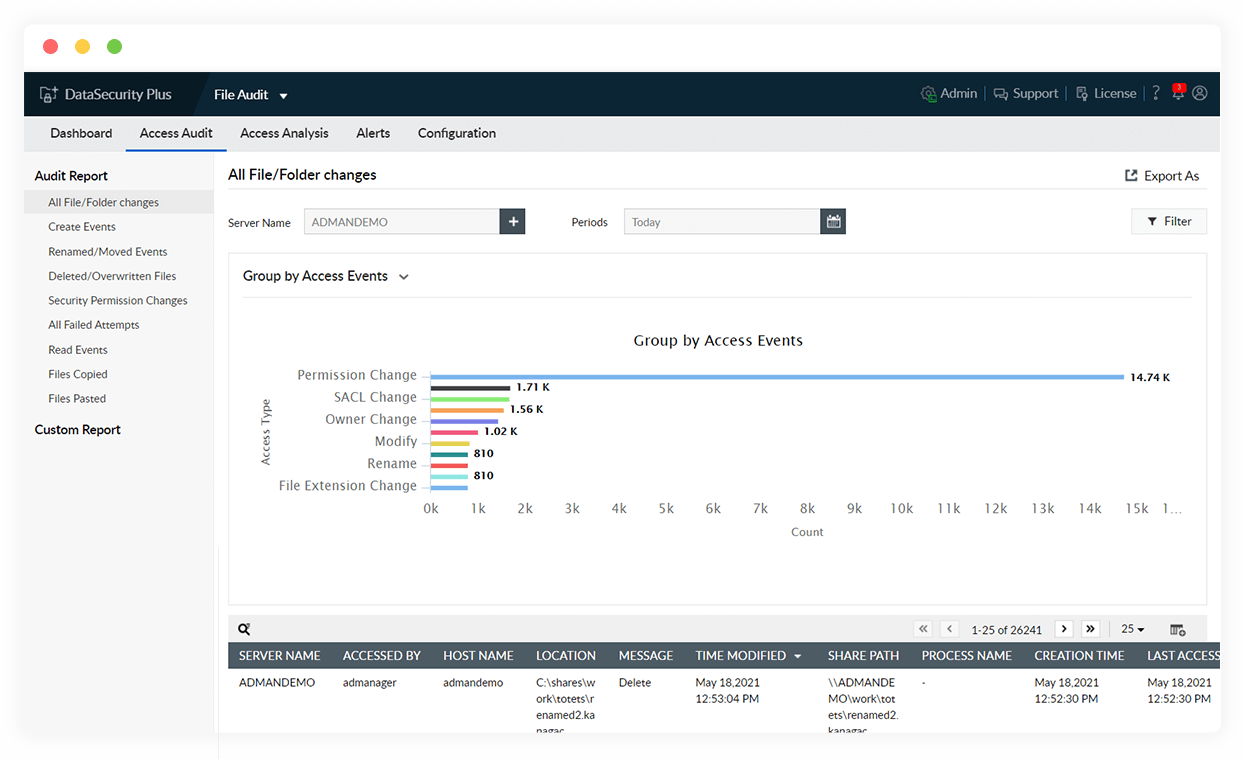The height and width of the screenshot is (759, 1245).
Task: Switch to the Access Analysis tab
Action: point(284,133)
